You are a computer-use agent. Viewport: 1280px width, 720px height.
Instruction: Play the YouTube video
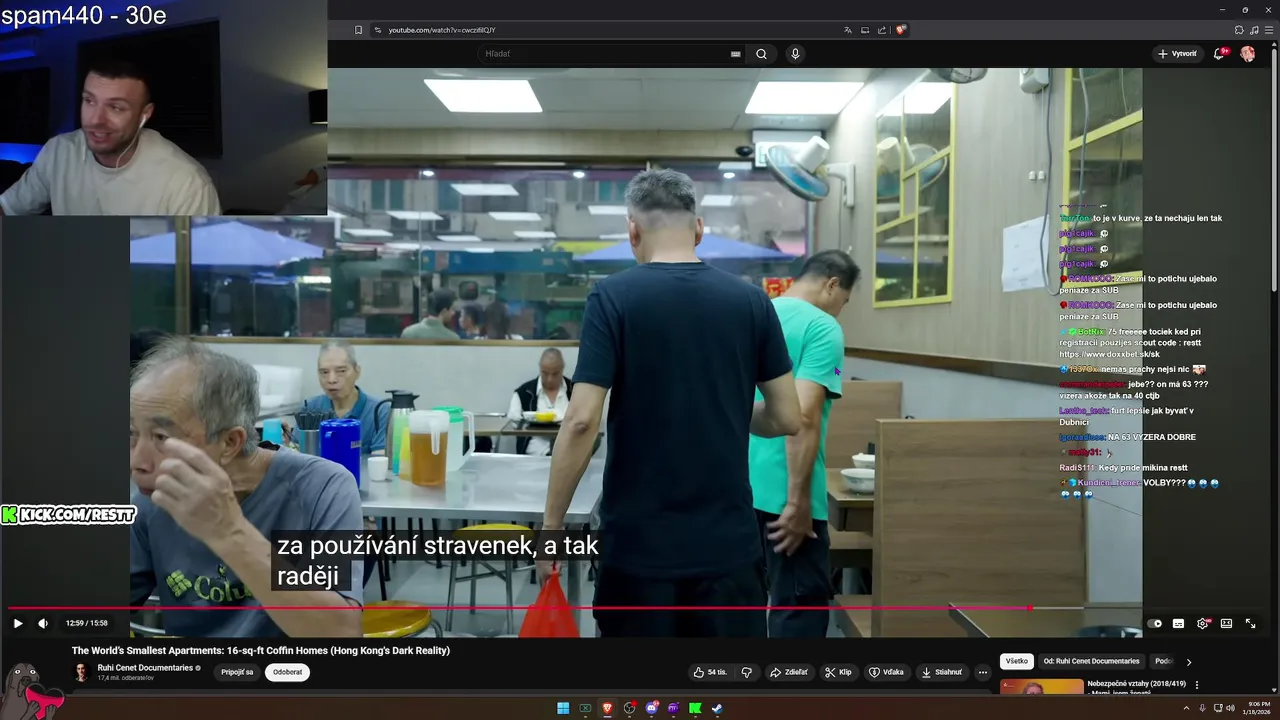(18, 623)
